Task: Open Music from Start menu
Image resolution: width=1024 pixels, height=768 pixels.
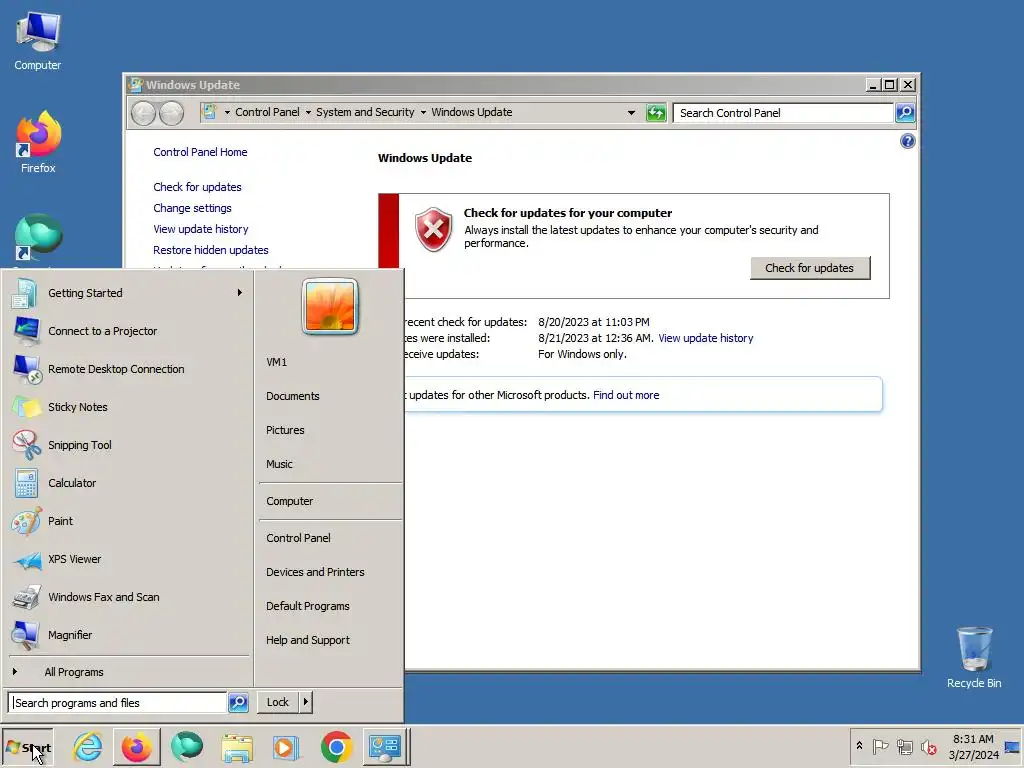Action: 280,464
